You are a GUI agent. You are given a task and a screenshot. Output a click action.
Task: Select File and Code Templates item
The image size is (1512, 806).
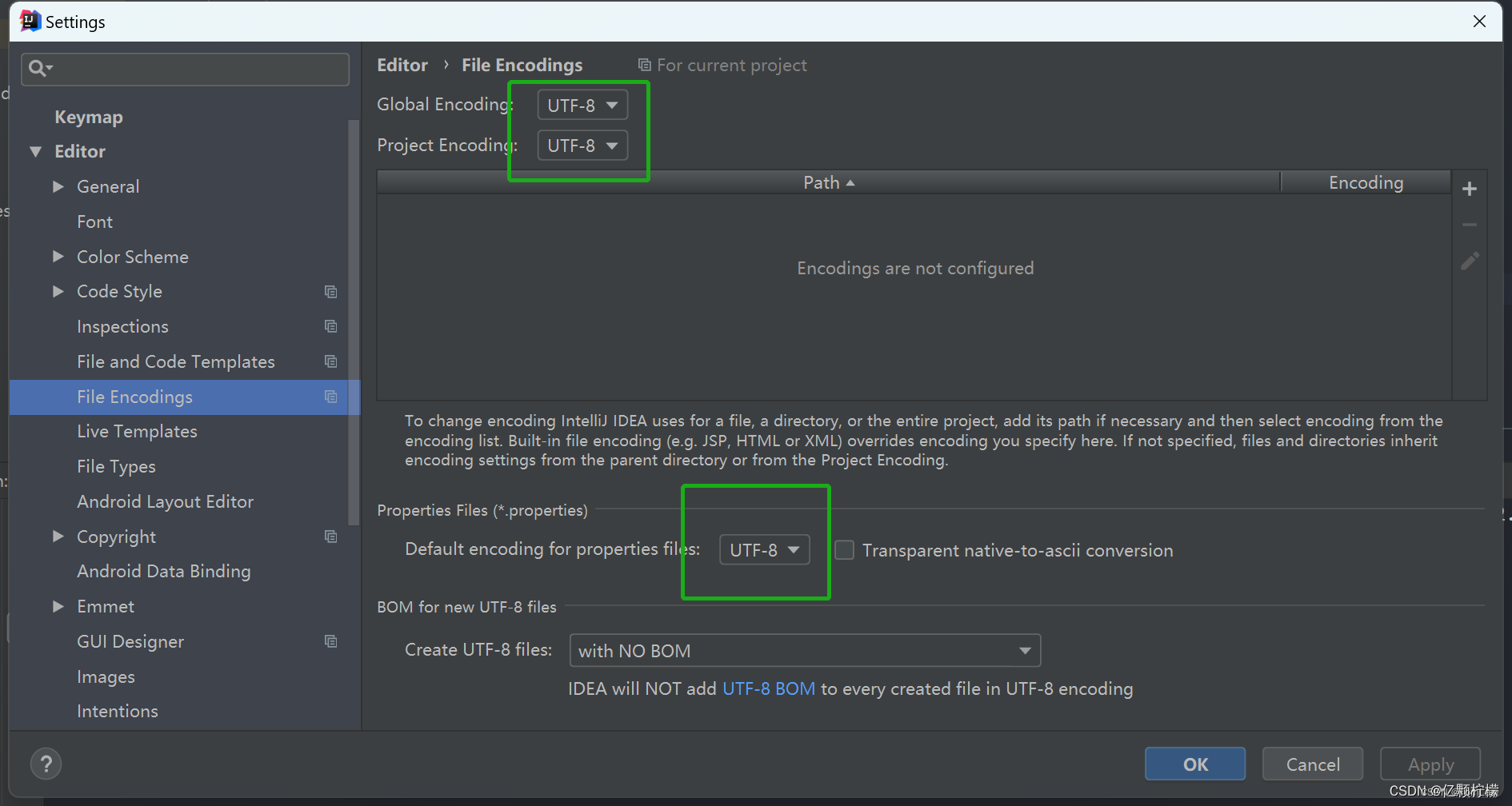176,361
